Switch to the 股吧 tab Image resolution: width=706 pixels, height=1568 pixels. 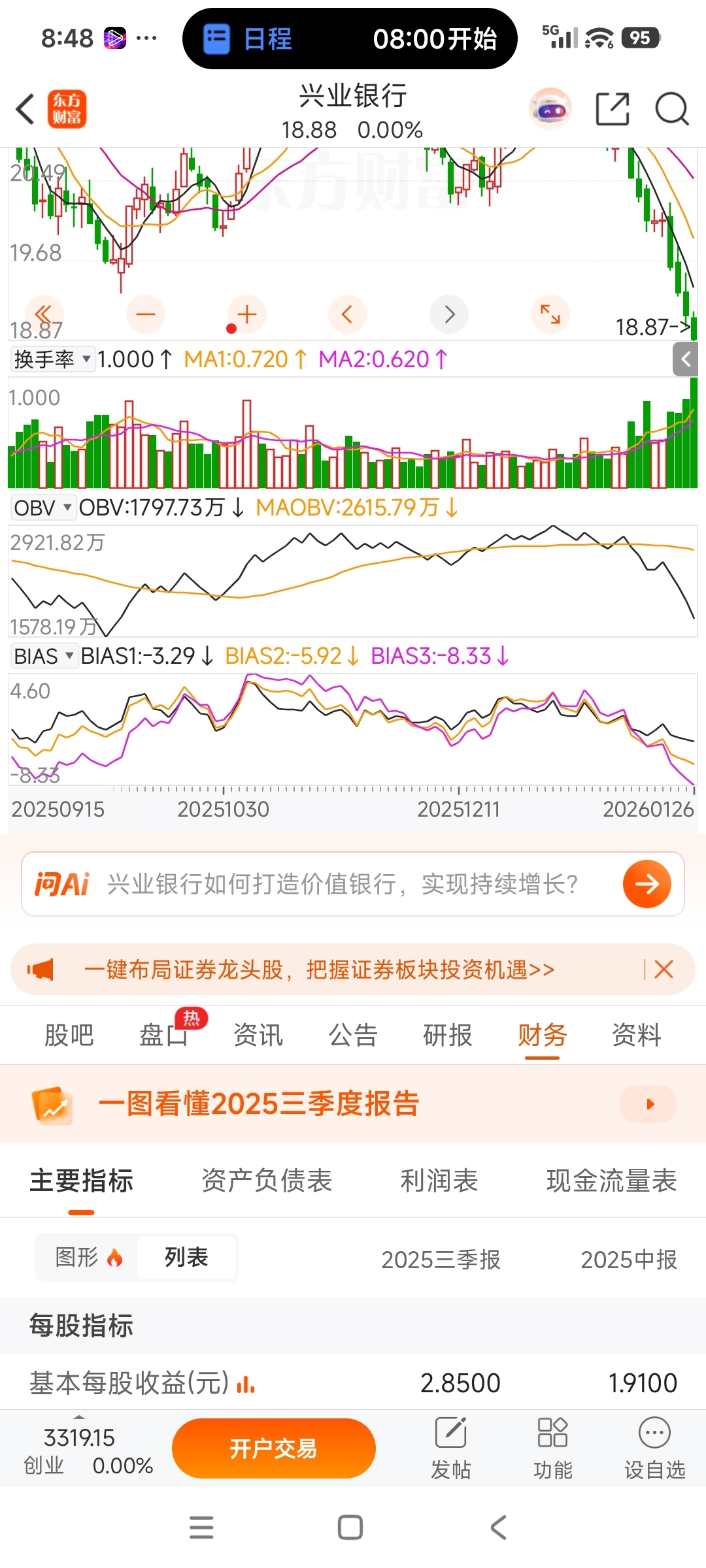pos(69,1036)
